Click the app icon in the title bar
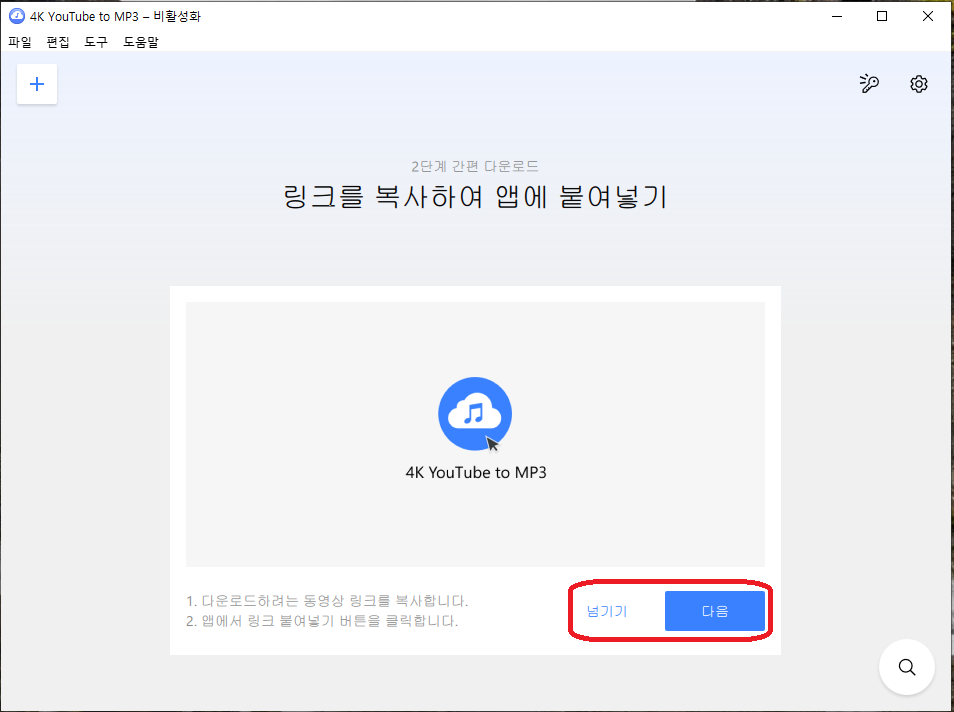Image resolution: width=954 pixels, height=712 pixels. 16,16
